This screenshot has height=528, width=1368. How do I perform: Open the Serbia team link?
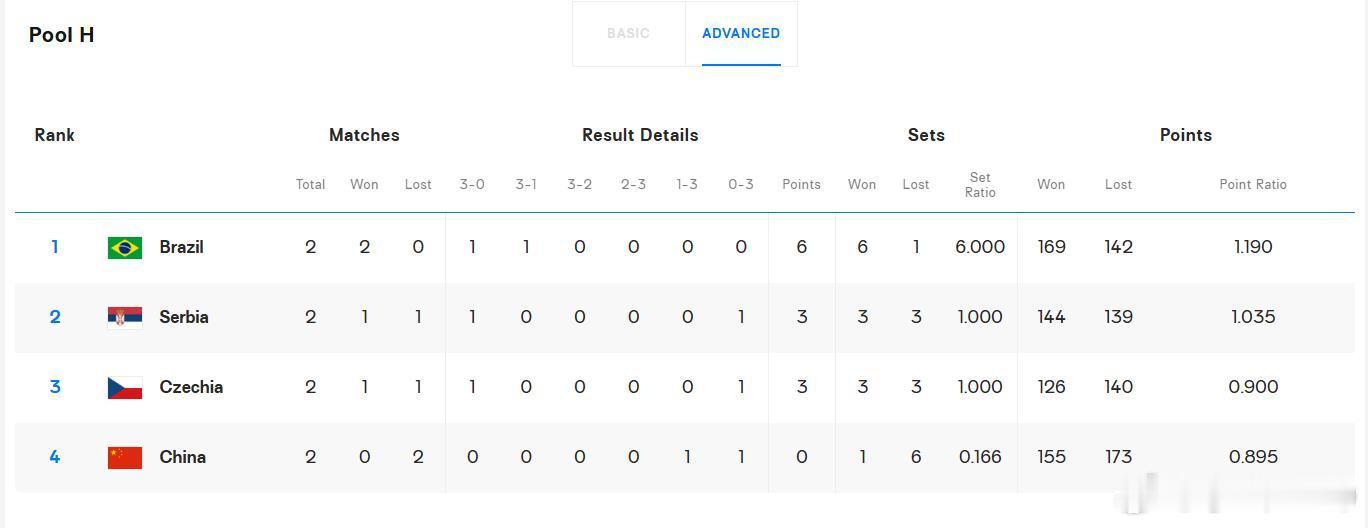[x=184, y=317]
